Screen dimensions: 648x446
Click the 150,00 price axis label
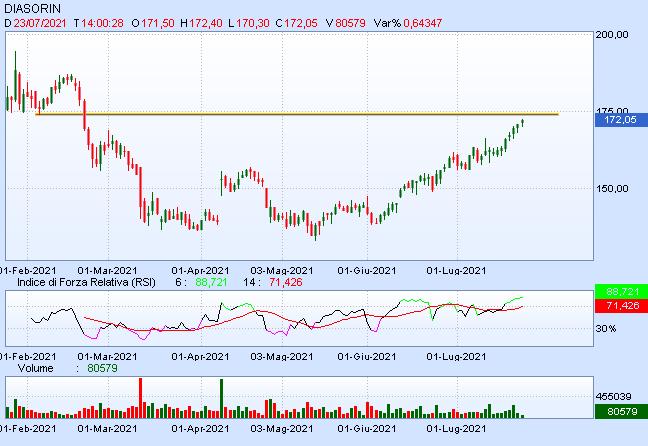612,188
